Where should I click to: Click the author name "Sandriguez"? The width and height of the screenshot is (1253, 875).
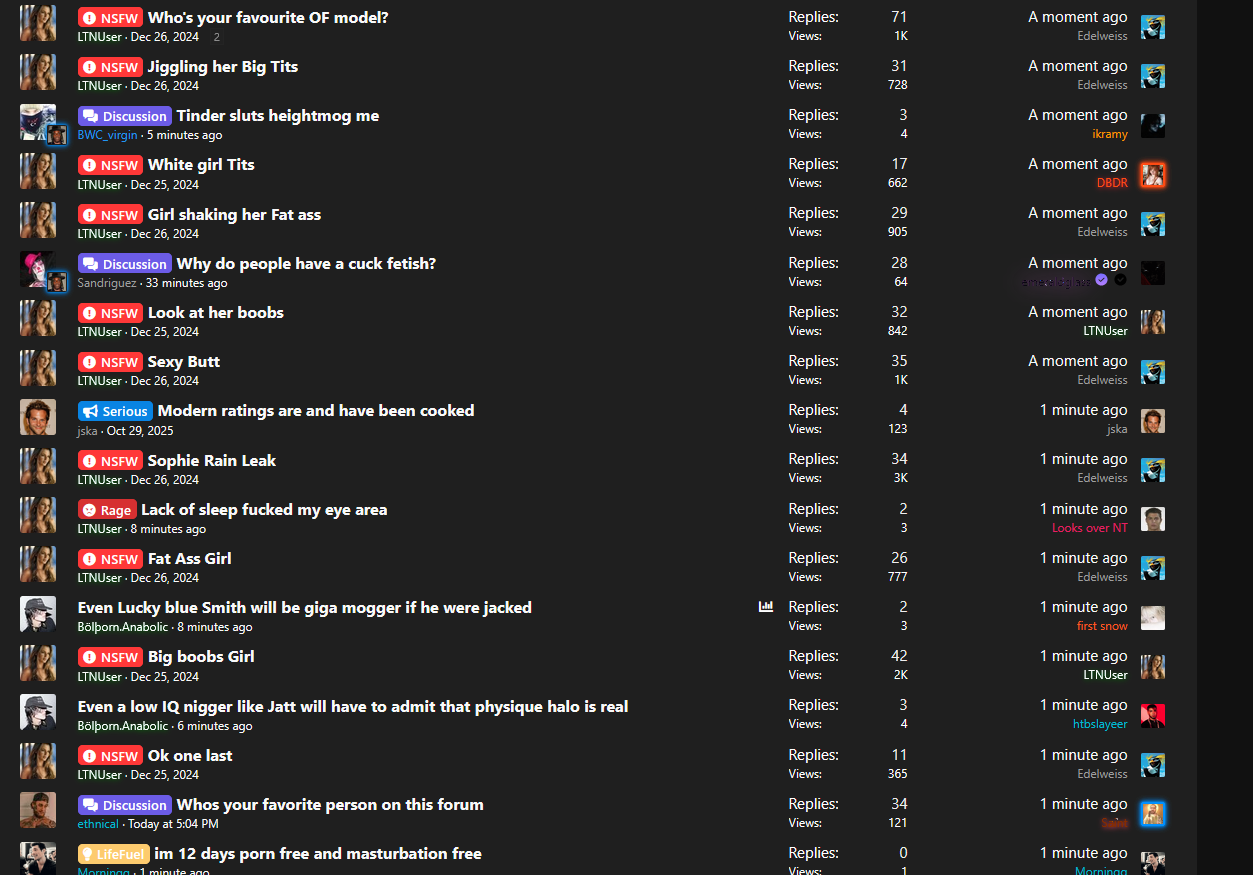[x=107, y=283]
